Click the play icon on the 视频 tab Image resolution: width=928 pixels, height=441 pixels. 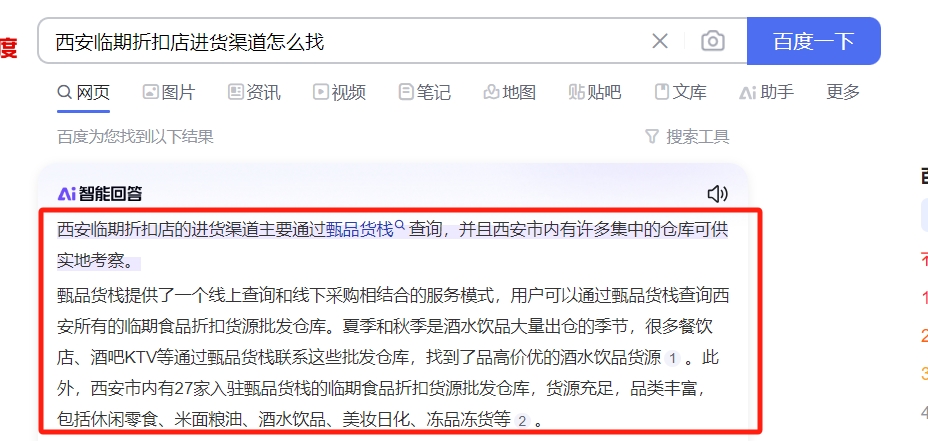click(x=321, y=92)
